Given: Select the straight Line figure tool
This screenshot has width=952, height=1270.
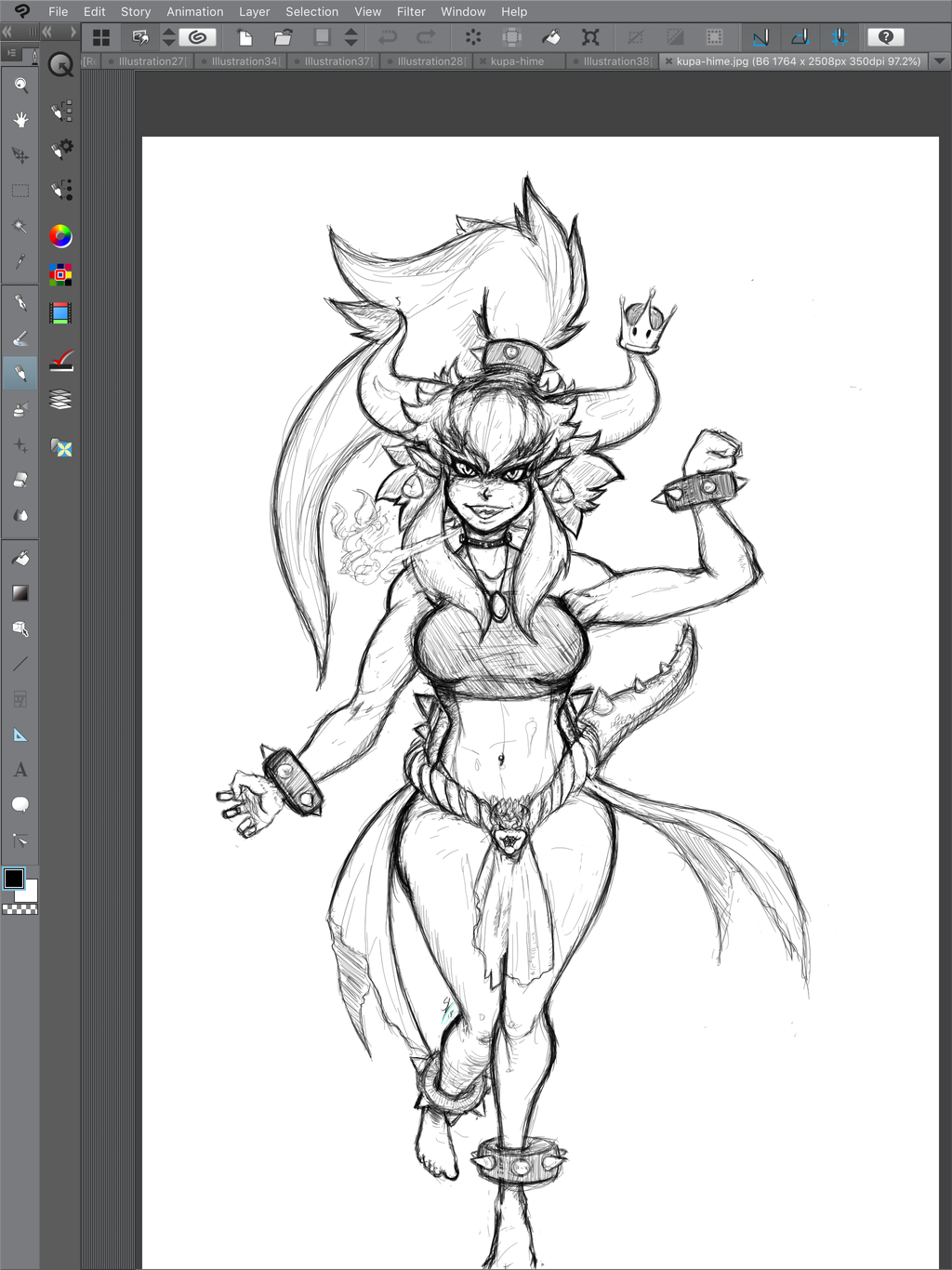Looking at the screenshot, I should (20, 664).
